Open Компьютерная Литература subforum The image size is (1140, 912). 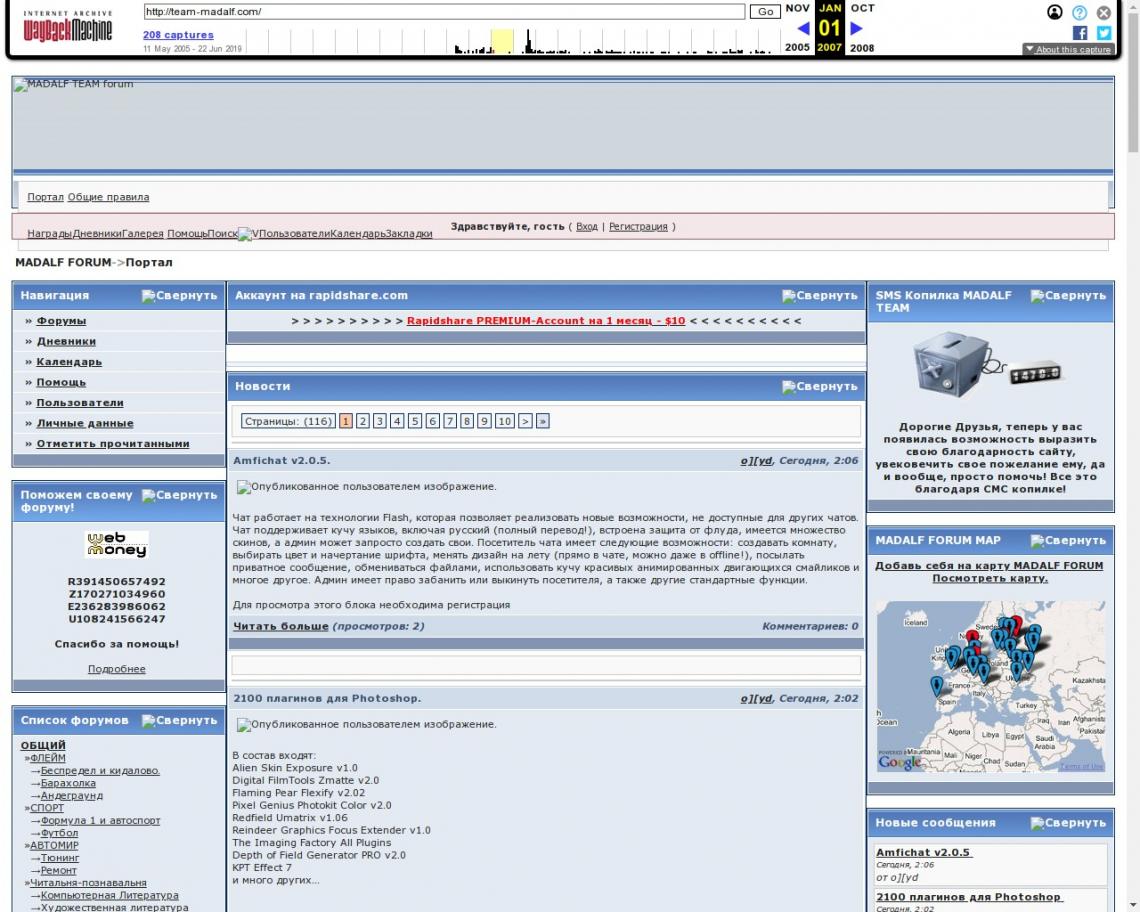(x=110, y=895)
